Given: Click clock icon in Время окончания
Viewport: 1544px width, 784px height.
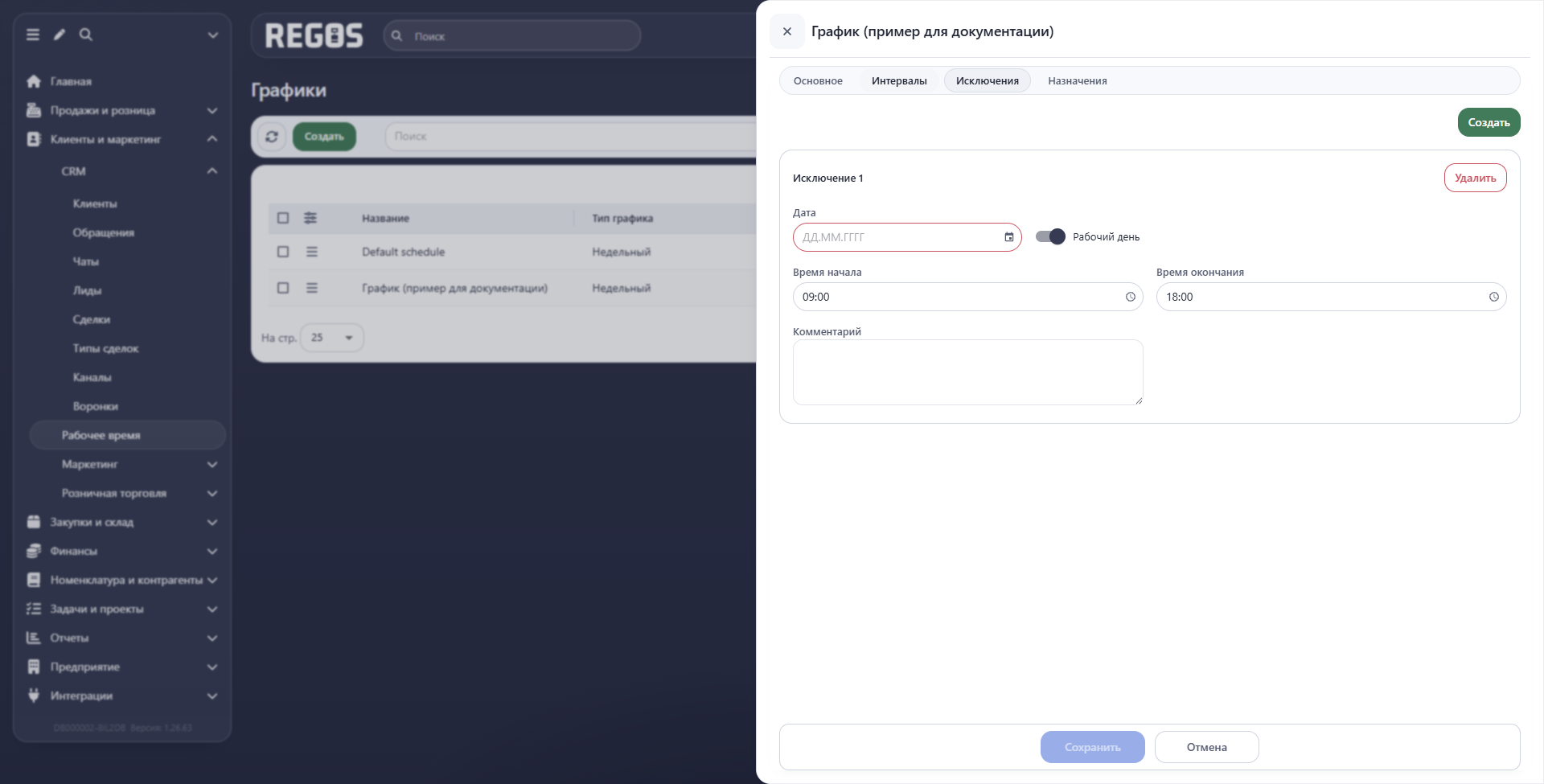Looking at the screenshot, I should (1493, 297).
